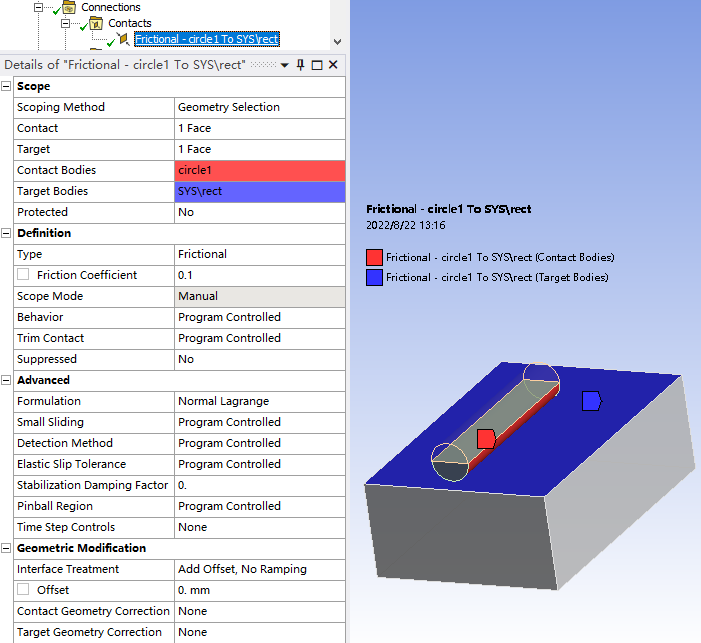Collapse the Geometric Modification section
The image size is (701, 643).
tap(6, 548)
